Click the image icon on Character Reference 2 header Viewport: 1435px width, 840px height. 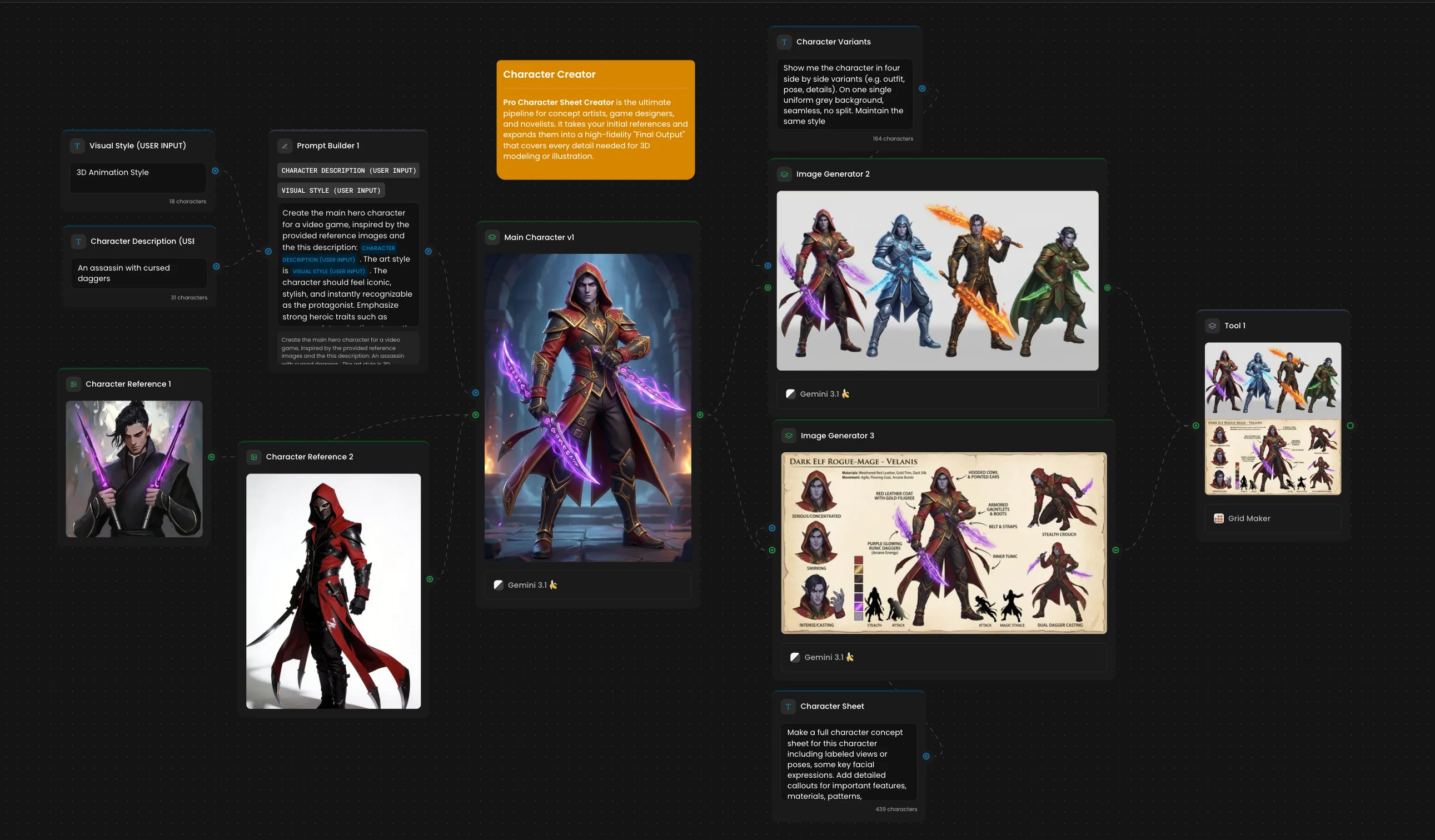pos(254,457)
